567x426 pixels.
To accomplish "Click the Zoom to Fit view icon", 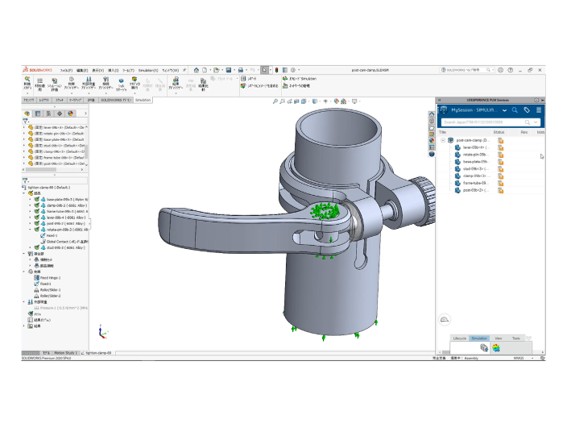I will click(x=275, y=102).
